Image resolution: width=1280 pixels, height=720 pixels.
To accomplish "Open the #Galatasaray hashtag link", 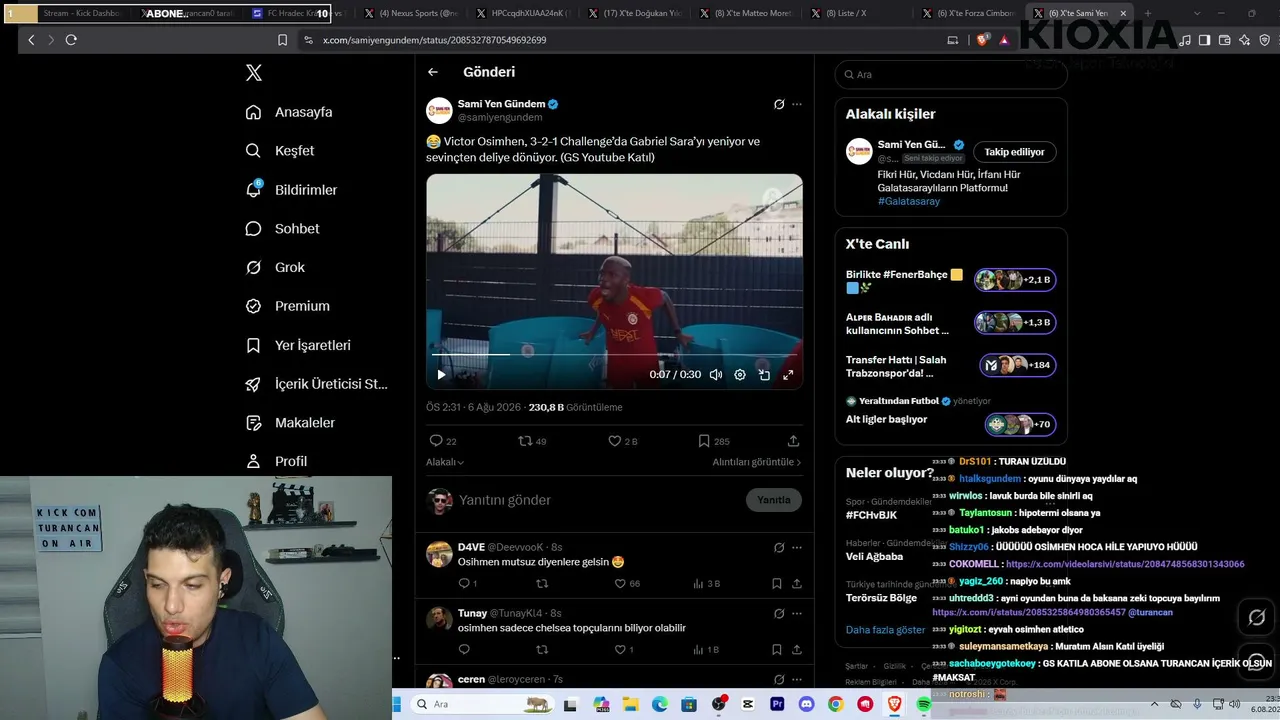I will point(909,201).
